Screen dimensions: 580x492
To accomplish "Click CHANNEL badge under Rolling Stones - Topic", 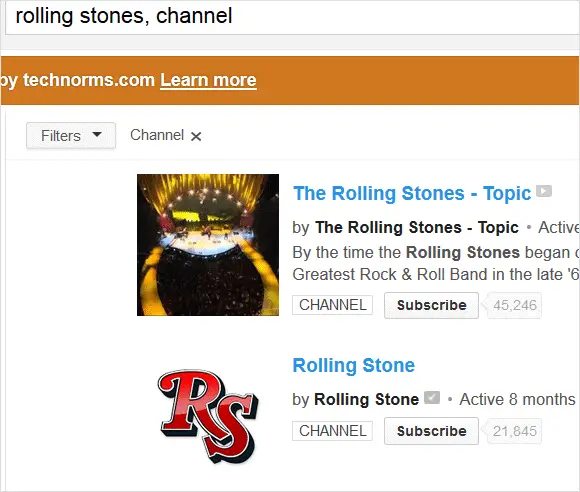I will click(333, 305).
